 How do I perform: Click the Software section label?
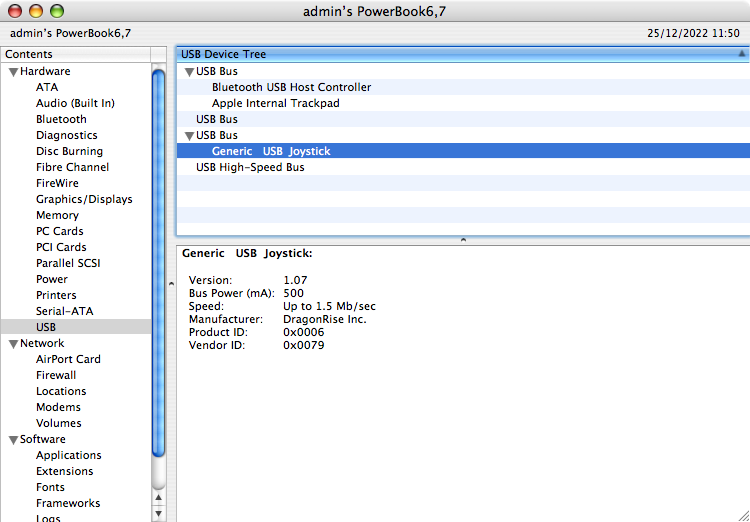43,439
